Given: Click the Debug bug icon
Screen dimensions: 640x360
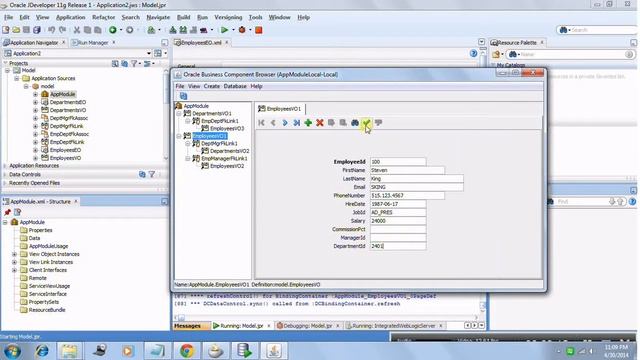Looking at the screenshot, I should [242, 30].
